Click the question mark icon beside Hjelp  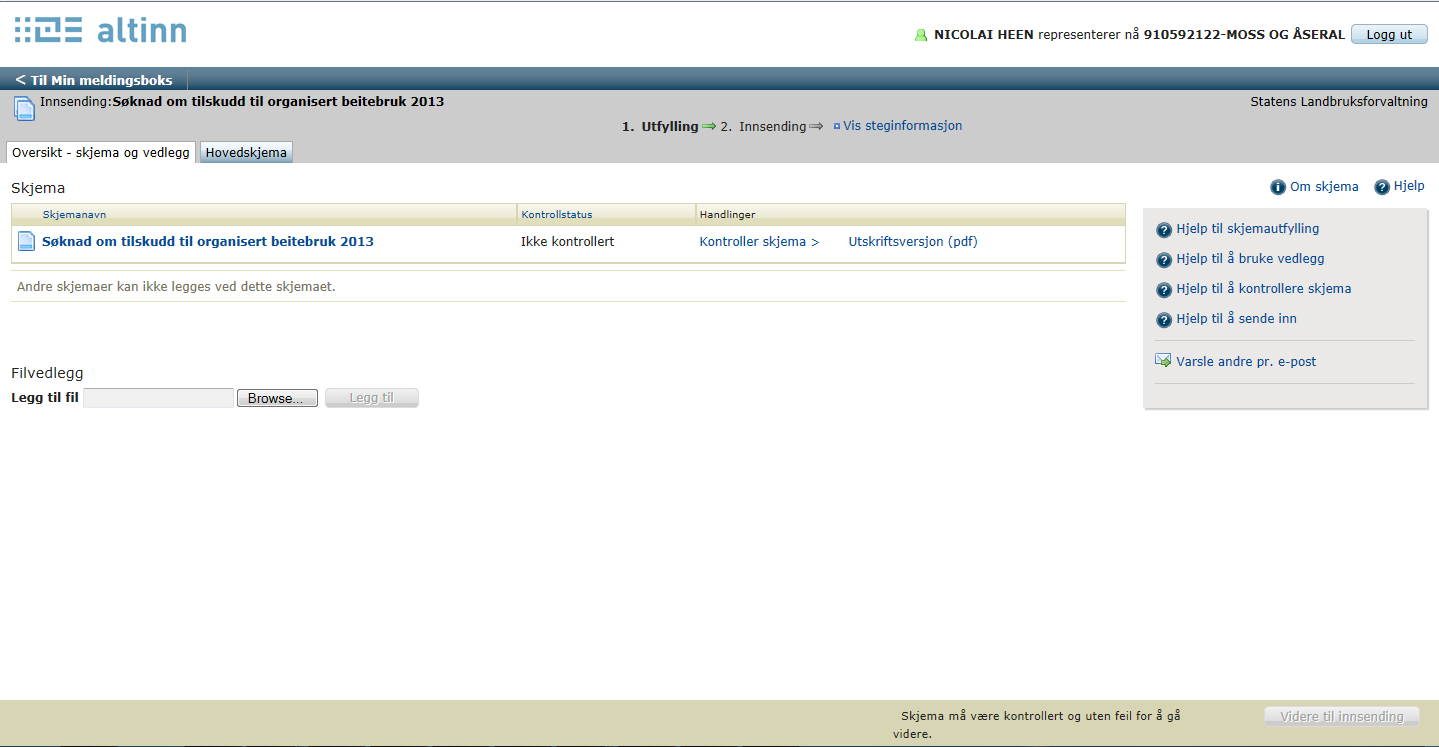[x=1382, y=187]
